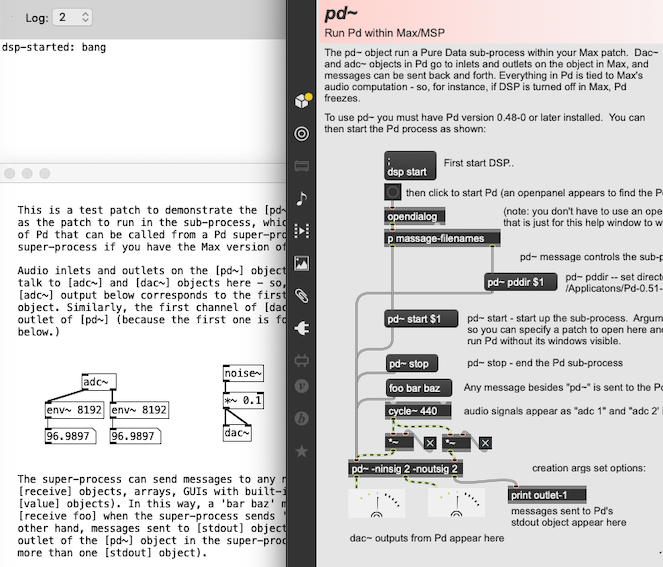Select the right *~ multiply object in Max patch
The width and height of the screenshot is (663, 567).
(456, 442)
